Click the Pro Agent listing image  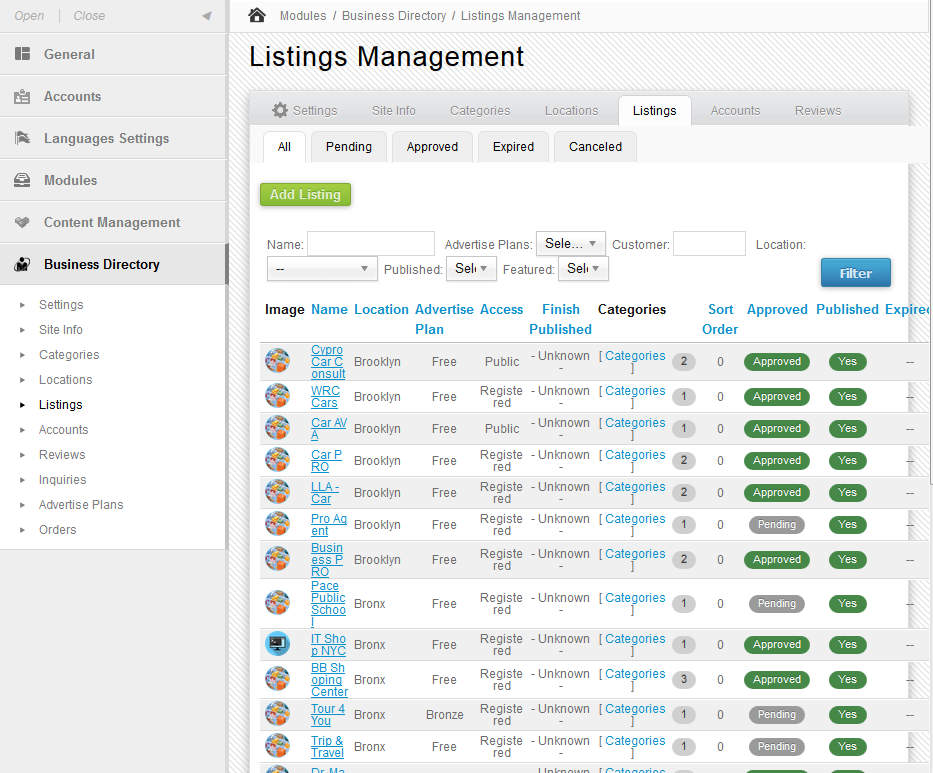[277, 524]
